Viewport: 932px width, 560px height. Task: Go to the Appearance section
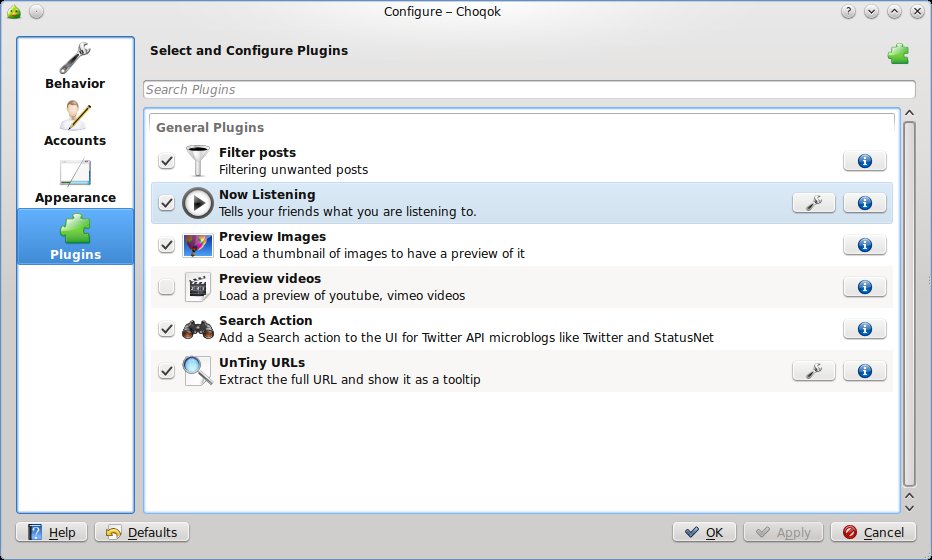click(75, 181)
